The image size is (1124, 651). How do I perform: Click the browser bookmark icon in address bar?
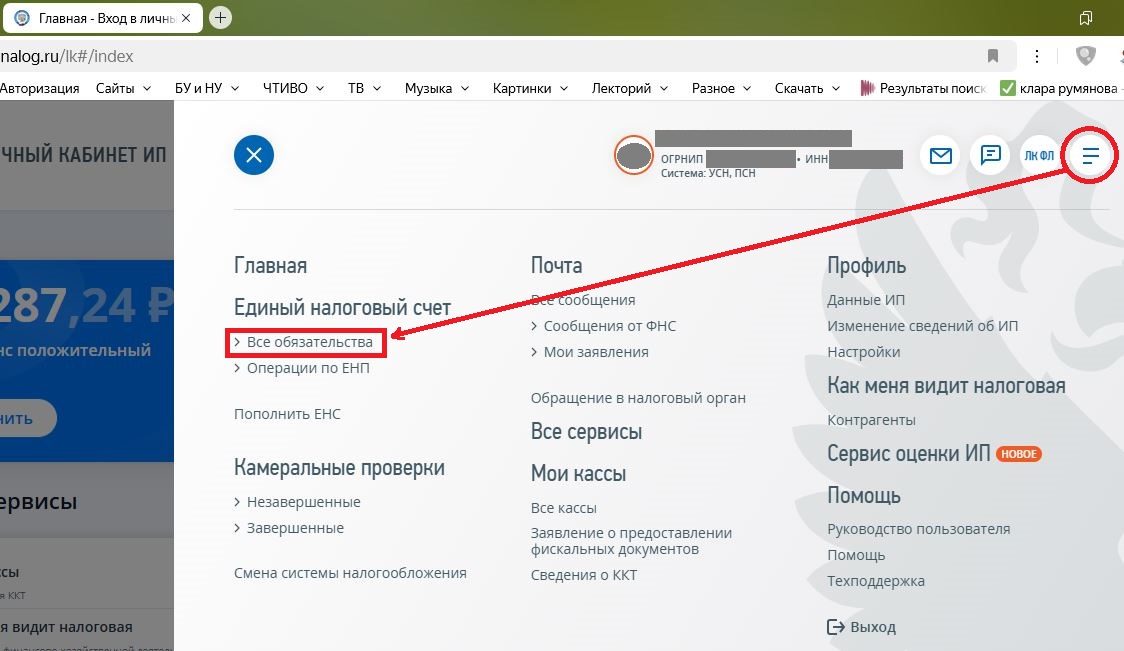pos(993,56)
